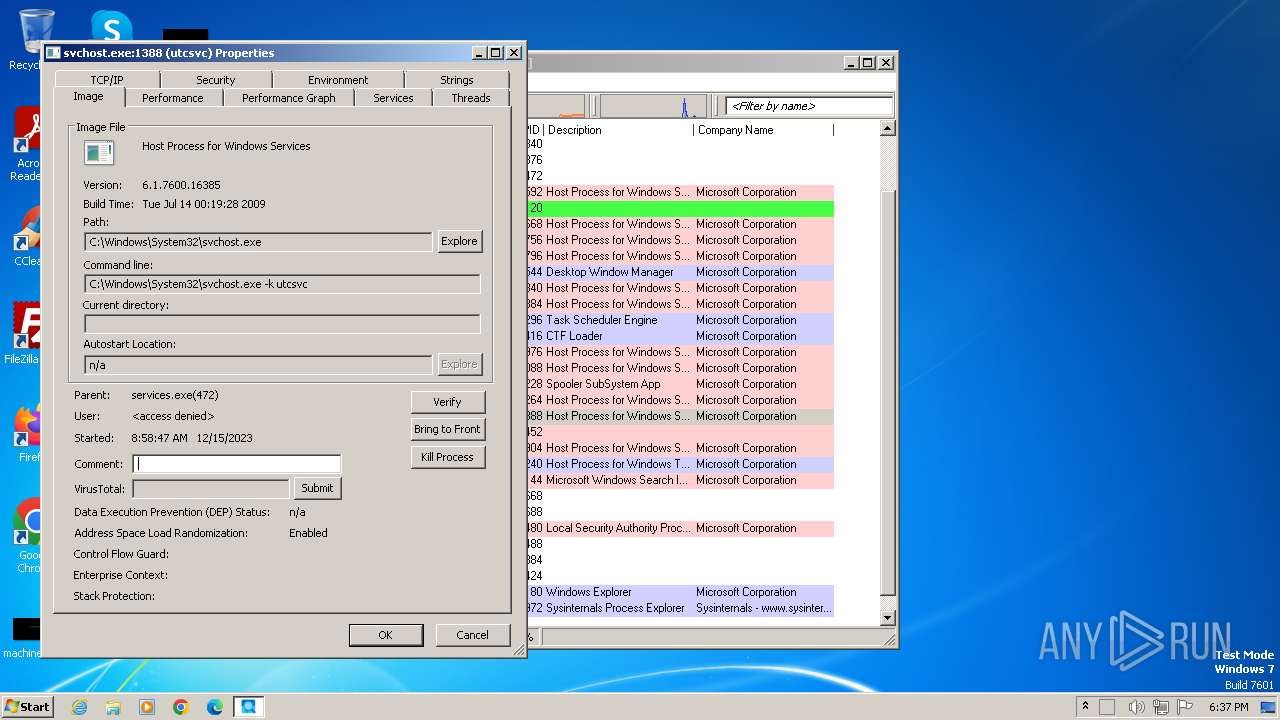1280x720 pixels.
Task: Click the Command line field
Action: [x=282, y=284]
